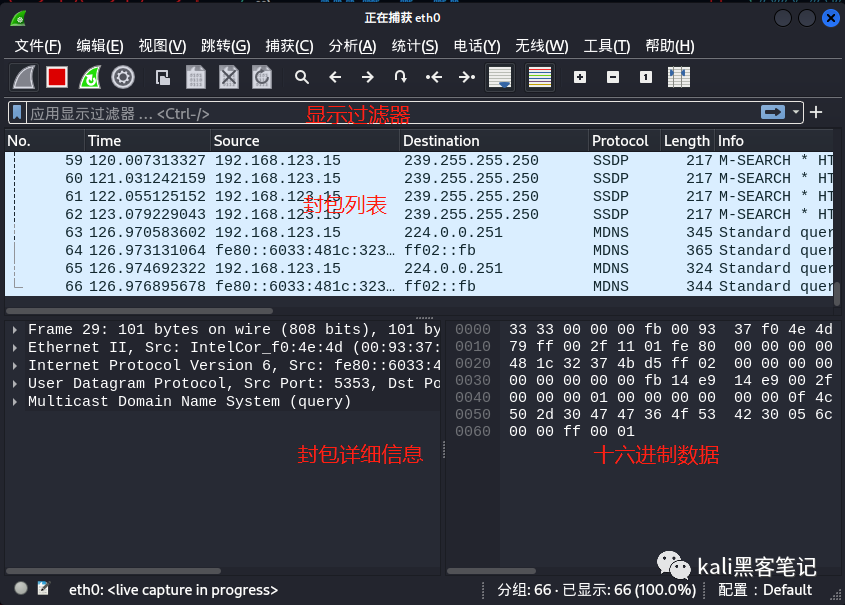Click the save capture file icon

(x=196, y=78)
